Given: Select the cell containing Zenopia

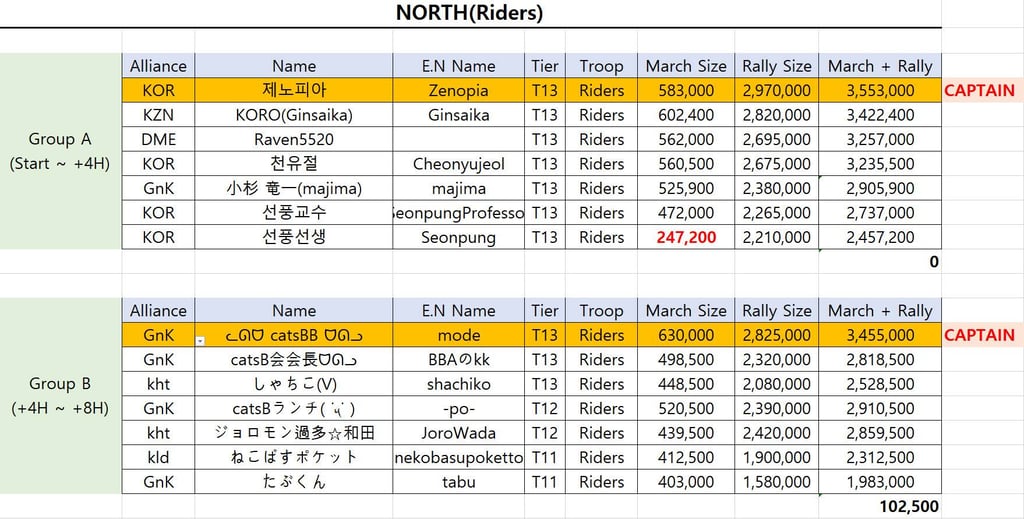Looking at the screenshot, I should pyautogui.click(x=458, y=90).
